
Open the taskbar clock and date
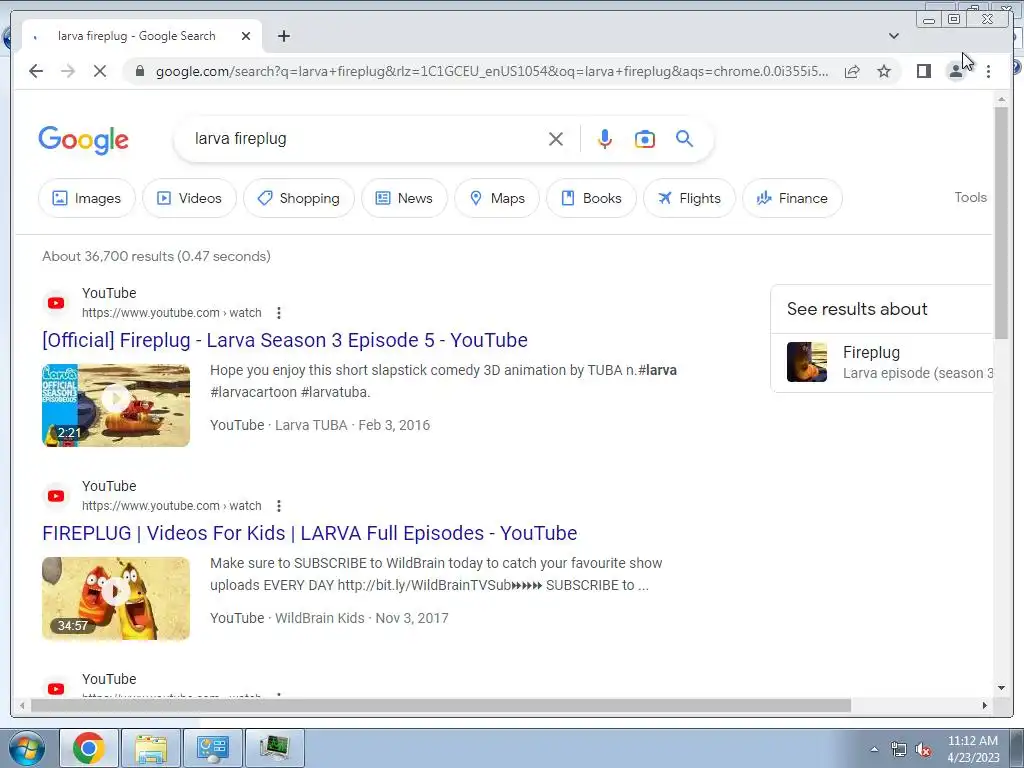pos(973,749)
